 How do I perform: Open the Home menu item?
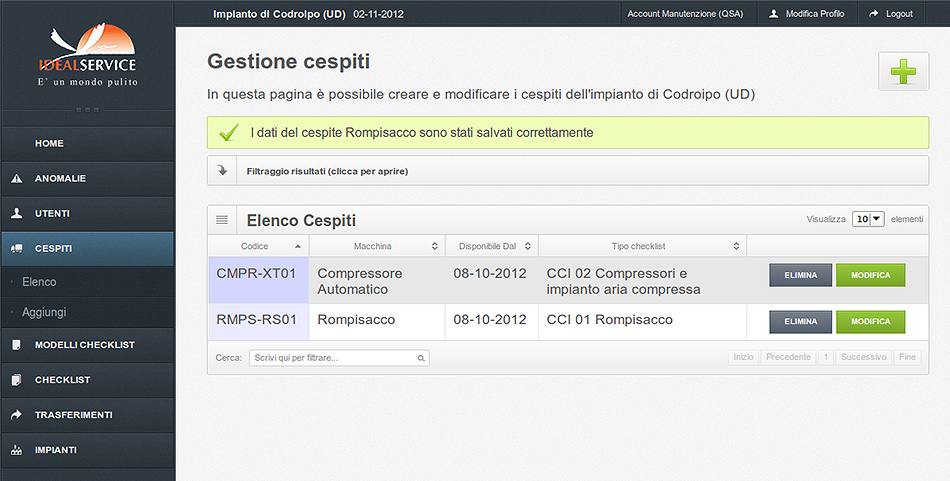pos(87,144)
